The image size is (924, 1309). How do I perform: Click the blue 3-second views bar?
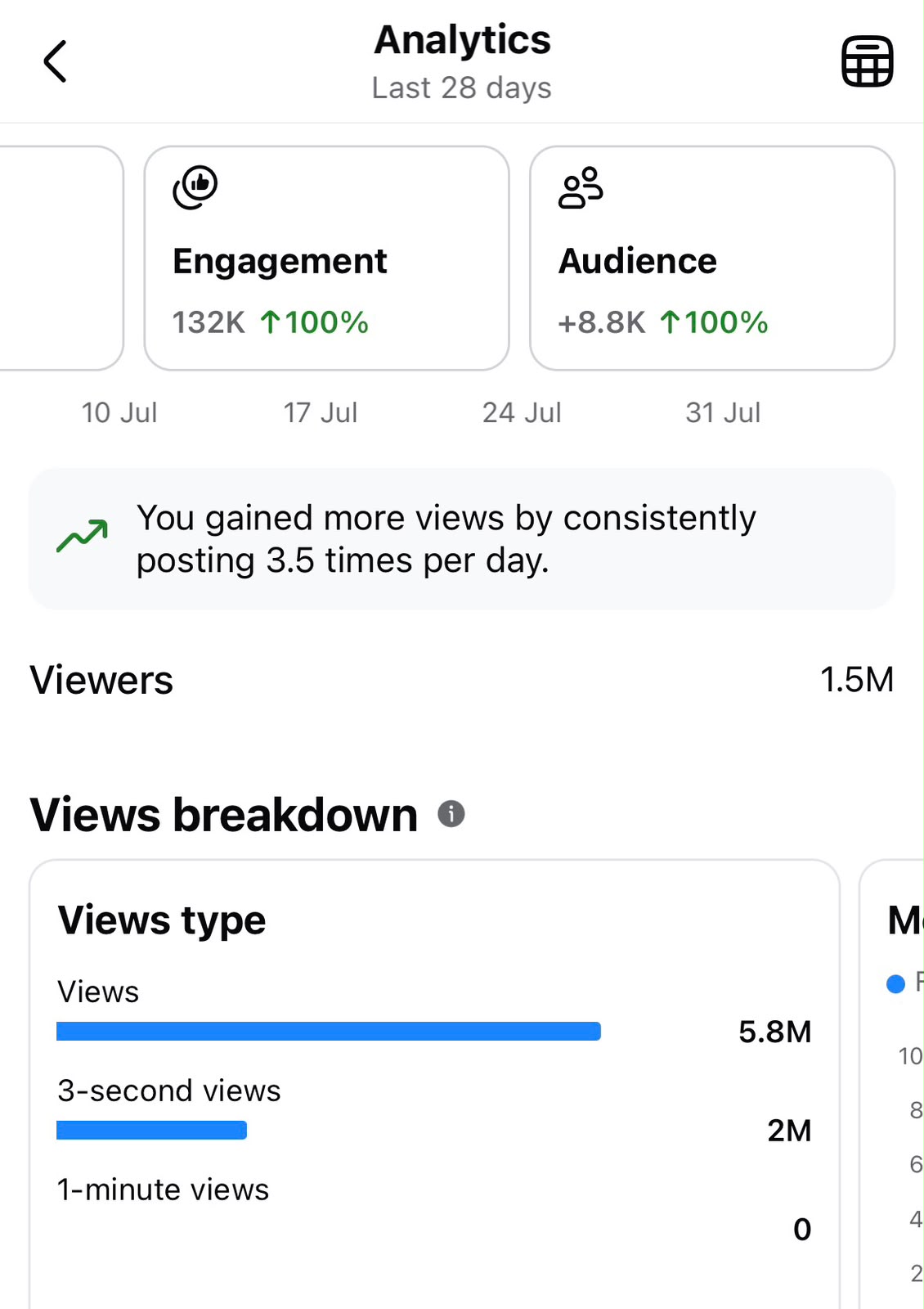click(152, 1130)
